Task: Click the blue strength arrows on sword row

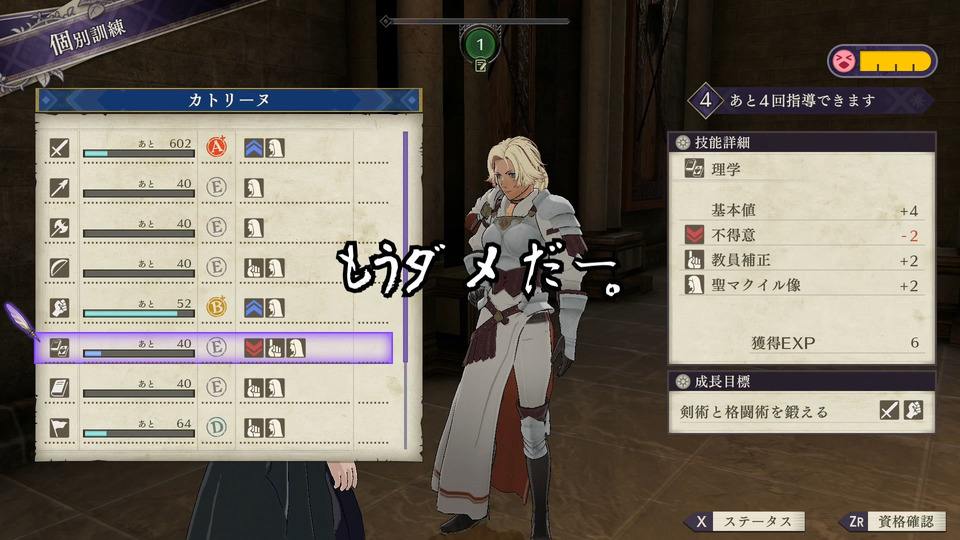Action: click(253, 148)
